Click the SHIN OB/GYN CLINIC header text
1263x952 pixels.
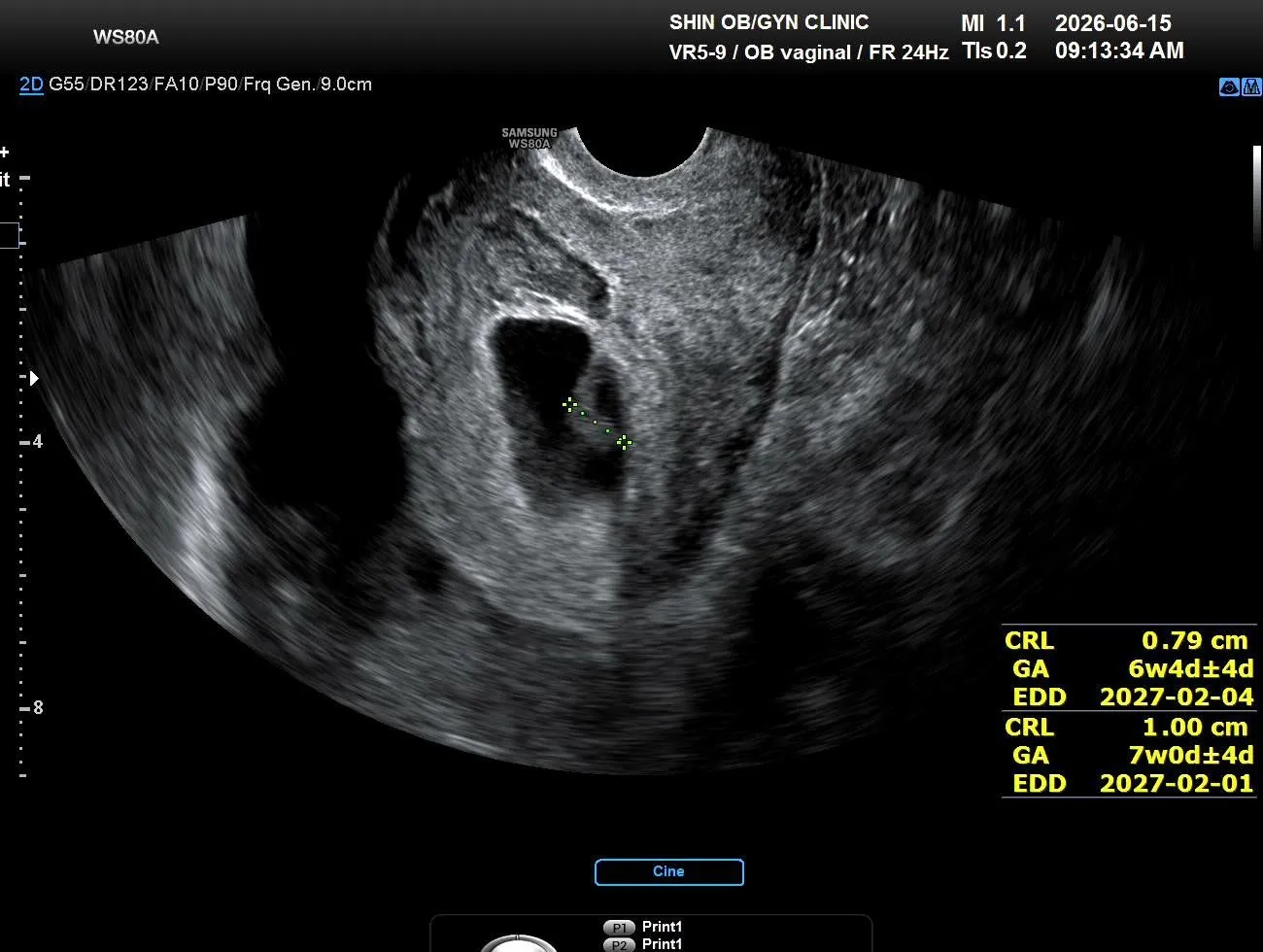768,22
